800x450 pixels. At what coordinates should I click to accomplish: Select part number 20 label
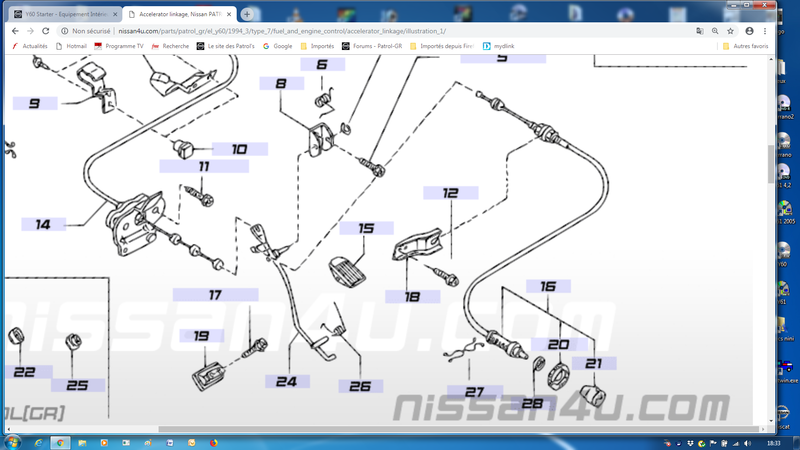point(559,345)
